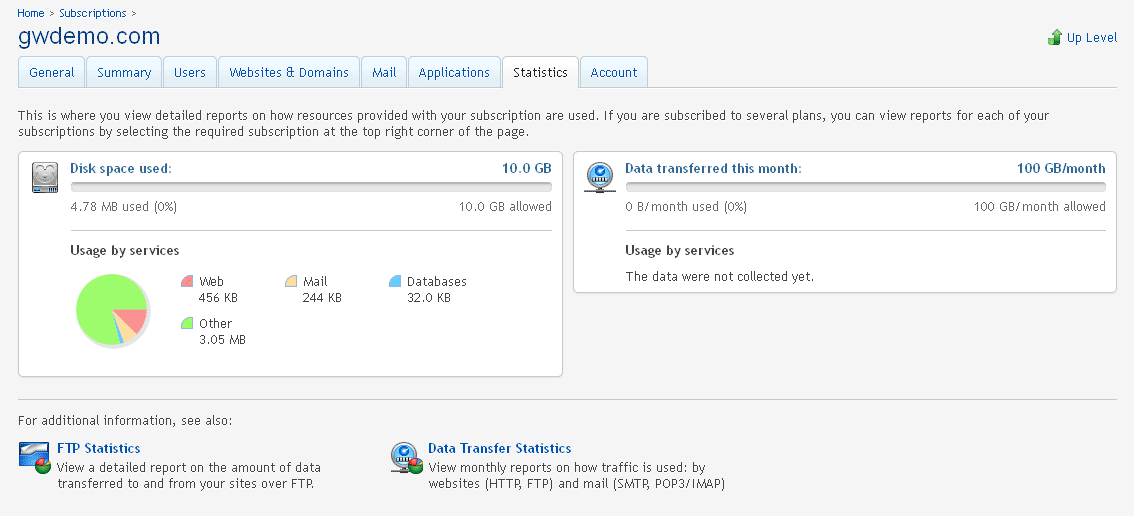Screen dimensions: 1134x516
Task: Click the green Other legend icon
Action: [x=187, y=323]
